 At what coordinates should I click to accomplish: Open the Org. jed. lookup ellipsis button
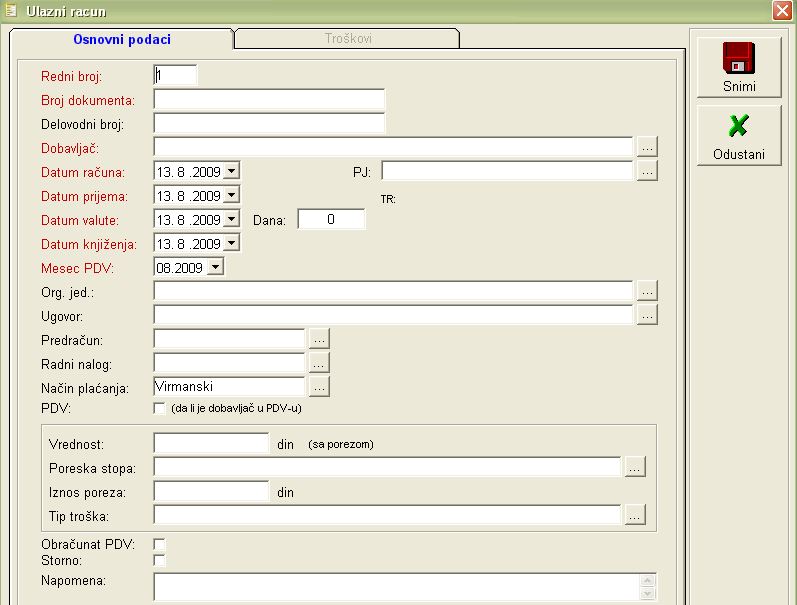click(647, 291)
